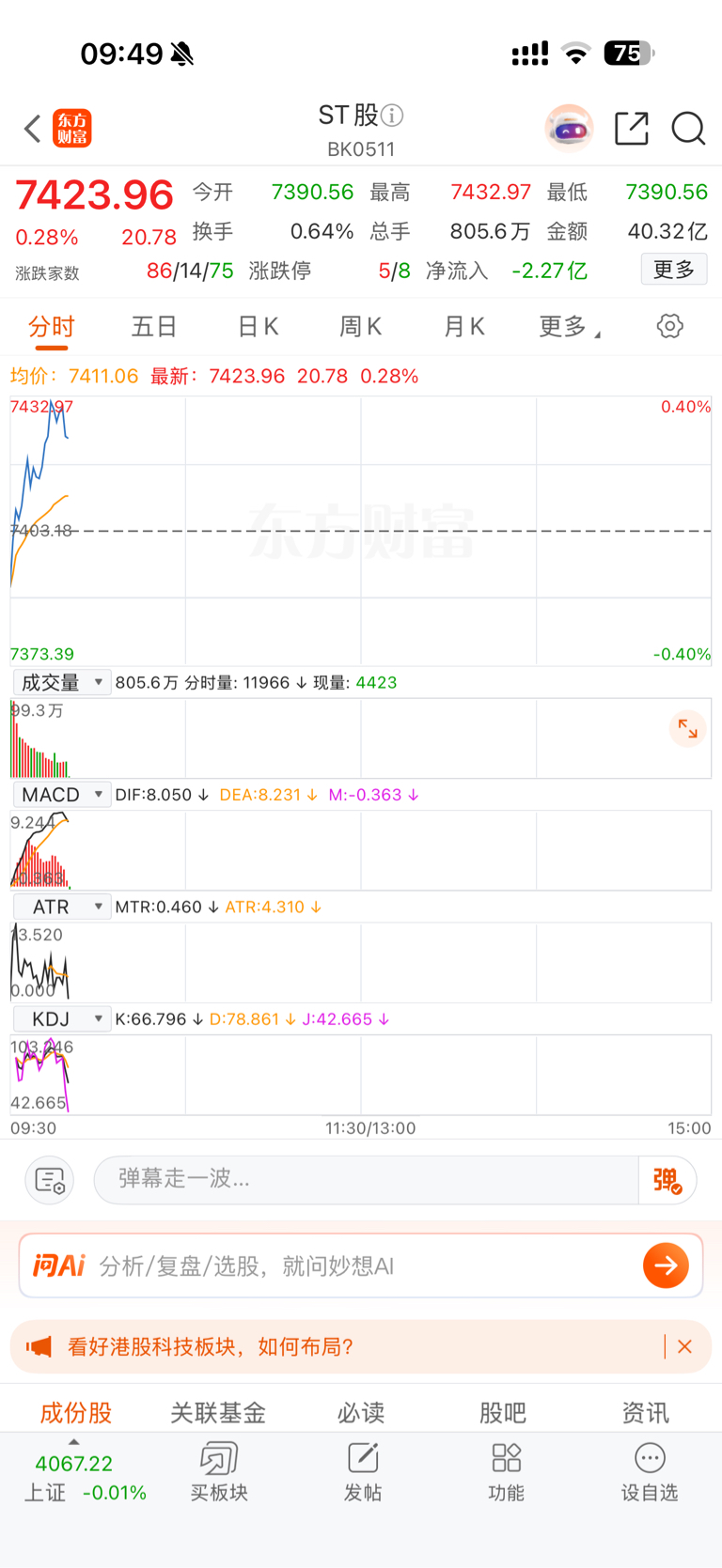
Task: Tap the search magnifier icon
Action: (x=688, y=129)
